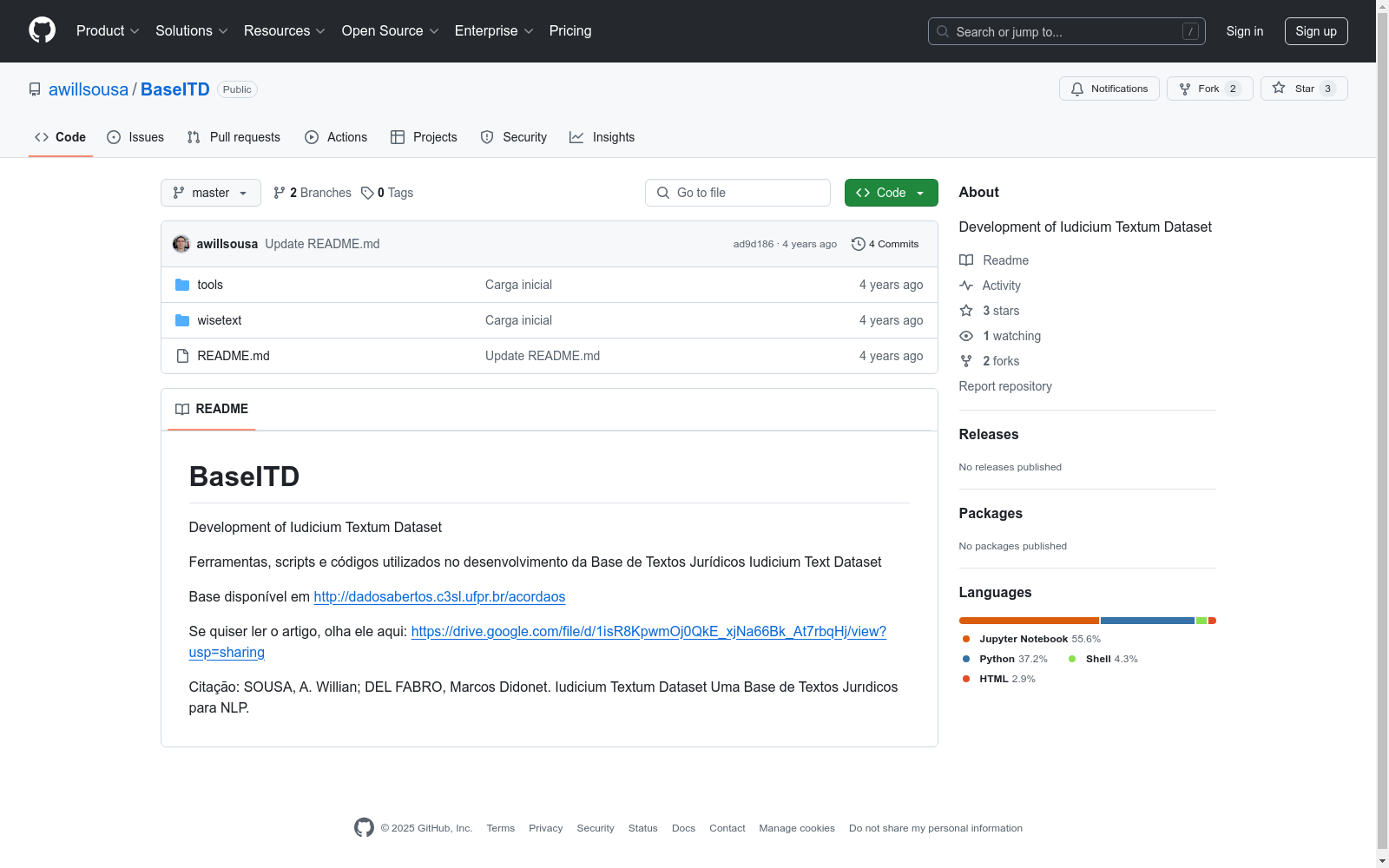Click the Actions play icon
1389x868 pixels.
pyautogui.click(x=312, y=137)
